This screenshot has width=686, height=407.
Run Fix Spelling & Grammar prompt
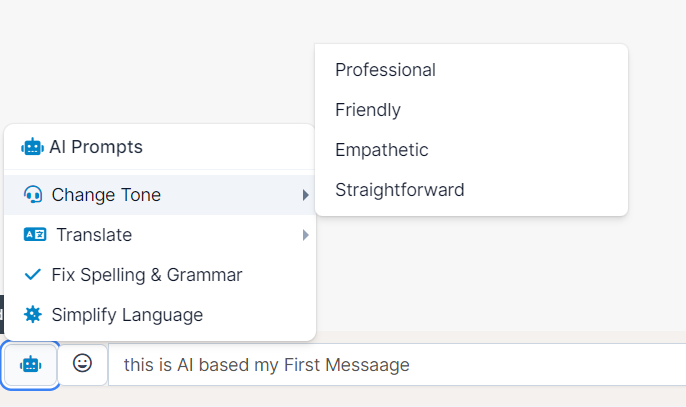pos(147,275)
